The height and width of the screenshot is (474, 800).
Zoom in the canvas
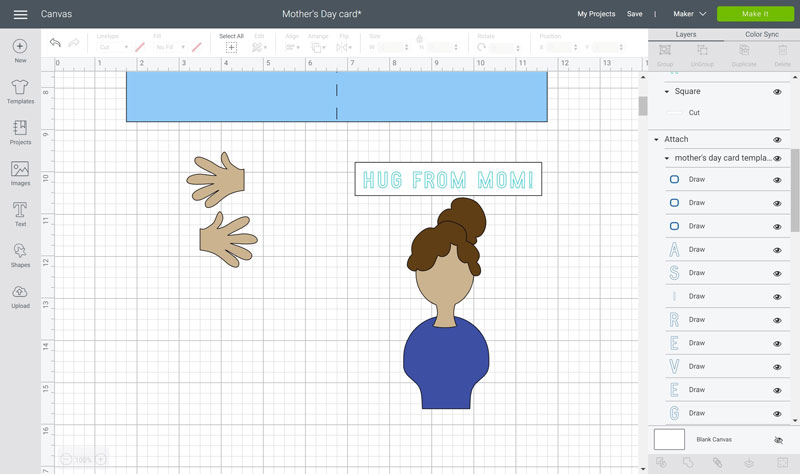(x=101, y=460)
